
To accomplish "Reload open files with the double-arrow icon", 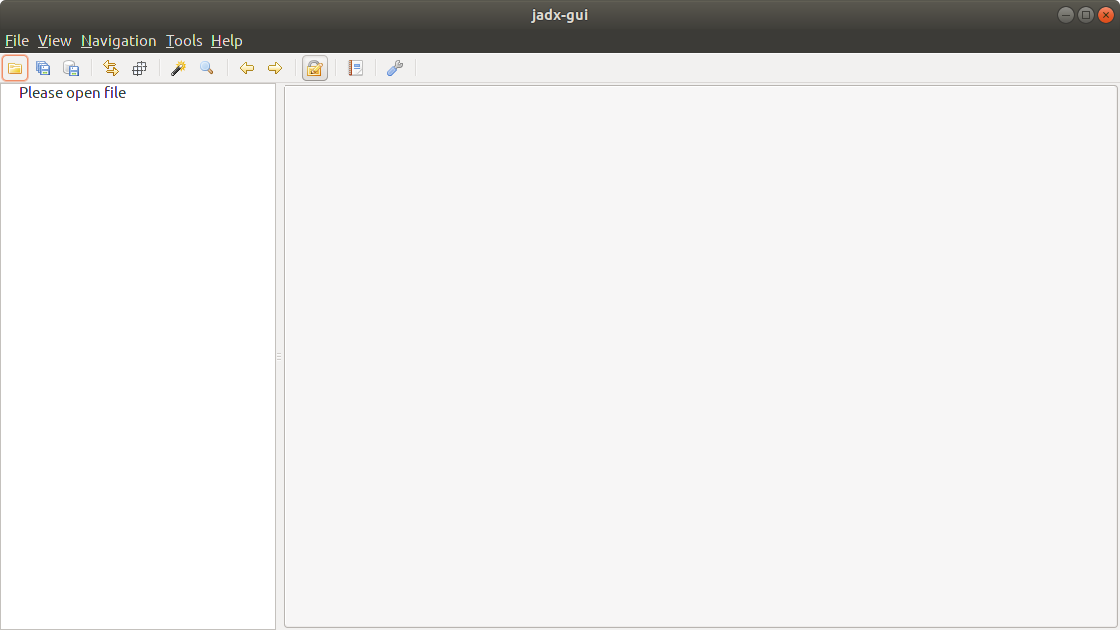I will [x=110, y=67].
